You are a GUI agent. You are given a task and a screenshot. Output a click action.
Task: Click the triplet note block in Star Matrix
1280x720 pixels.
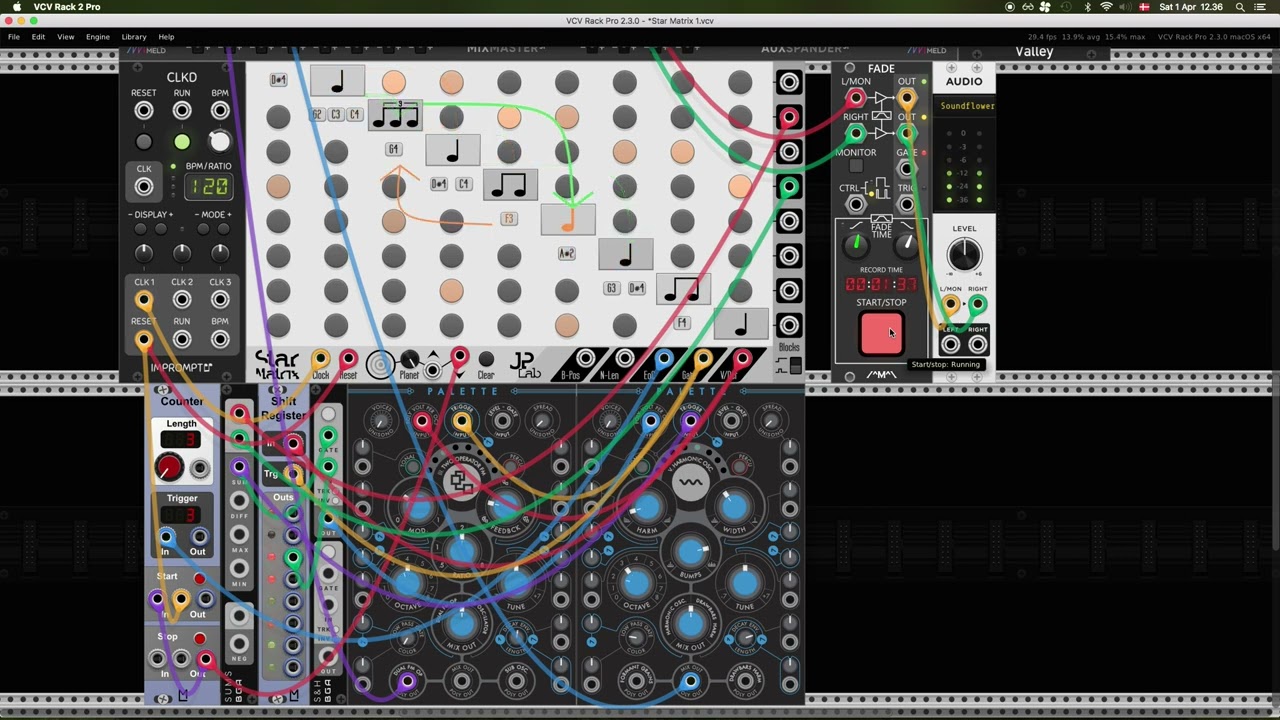pyautogui.click(x=395, y=115)
